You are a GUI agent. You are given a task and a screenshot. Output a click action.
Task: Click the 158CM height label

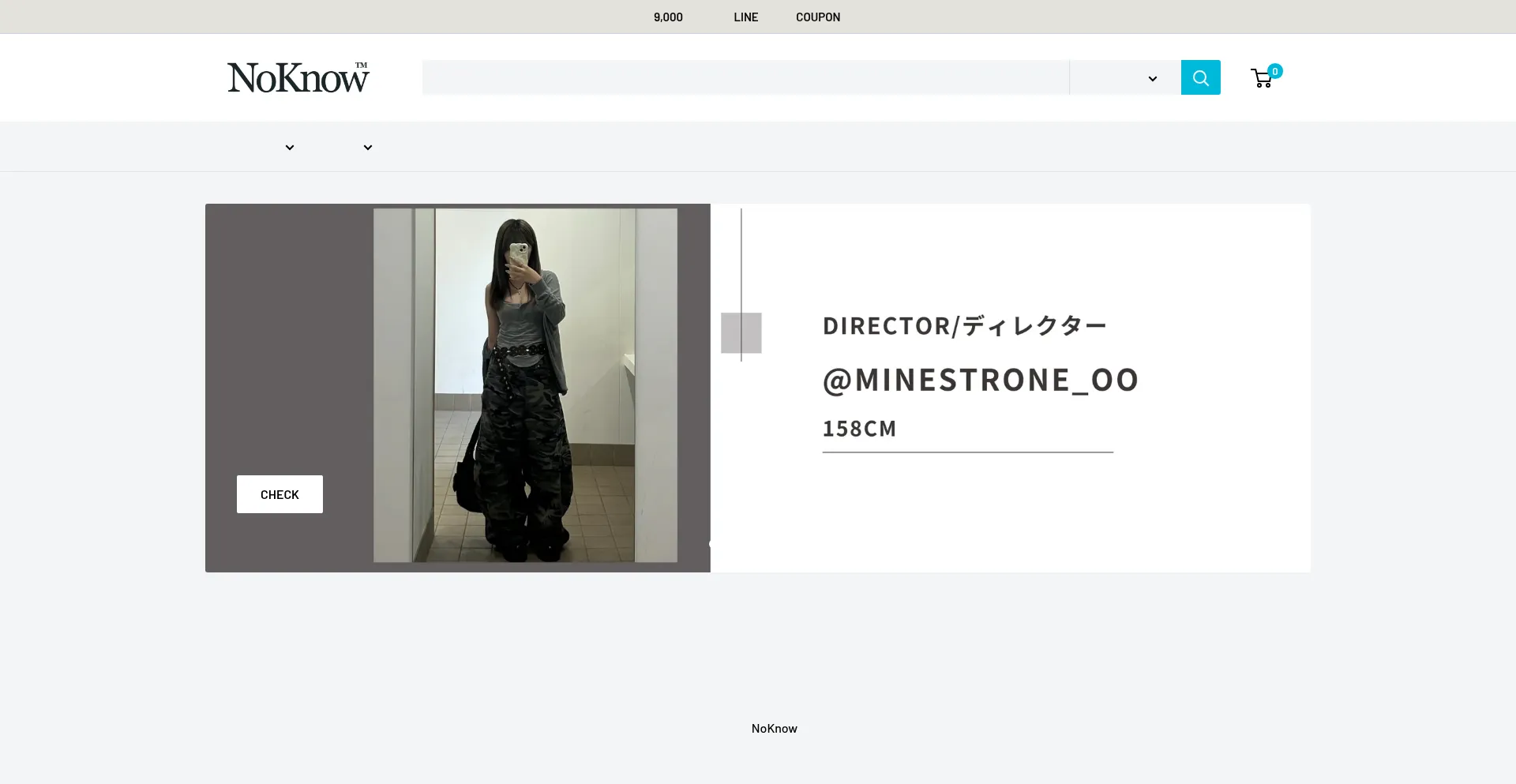[x=859, y=428]
